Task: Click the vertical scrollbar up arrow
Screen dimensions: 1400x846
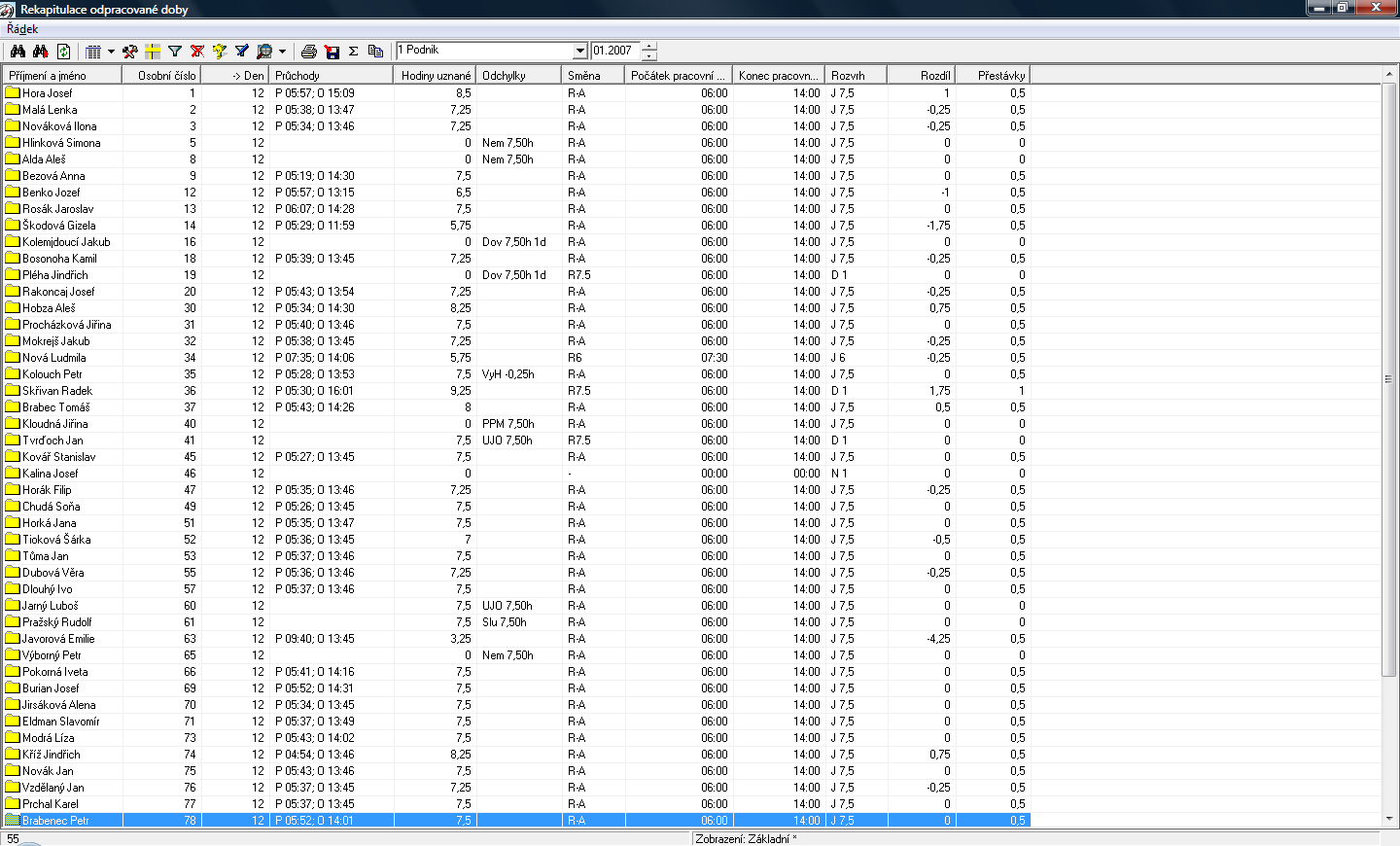Action: coord(1388,74)
